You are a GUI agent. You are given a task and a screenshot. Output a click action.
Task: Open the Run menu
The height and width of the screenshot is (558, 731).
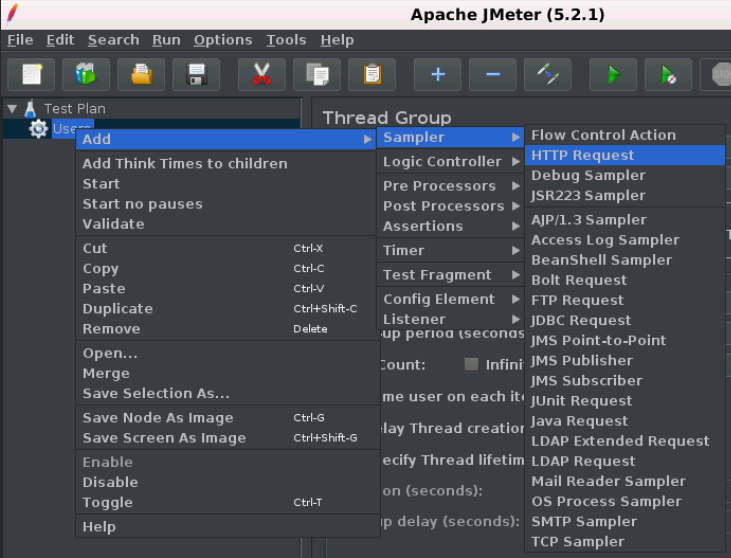pyautogui.click(x=166, y=40)
